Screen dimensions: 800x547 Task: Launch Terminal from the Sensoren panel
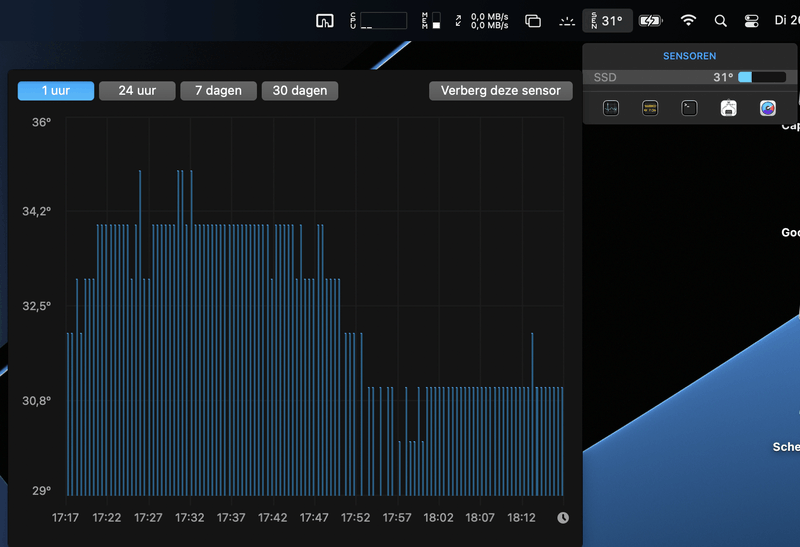pyautogui.click(x=689, y=108)
